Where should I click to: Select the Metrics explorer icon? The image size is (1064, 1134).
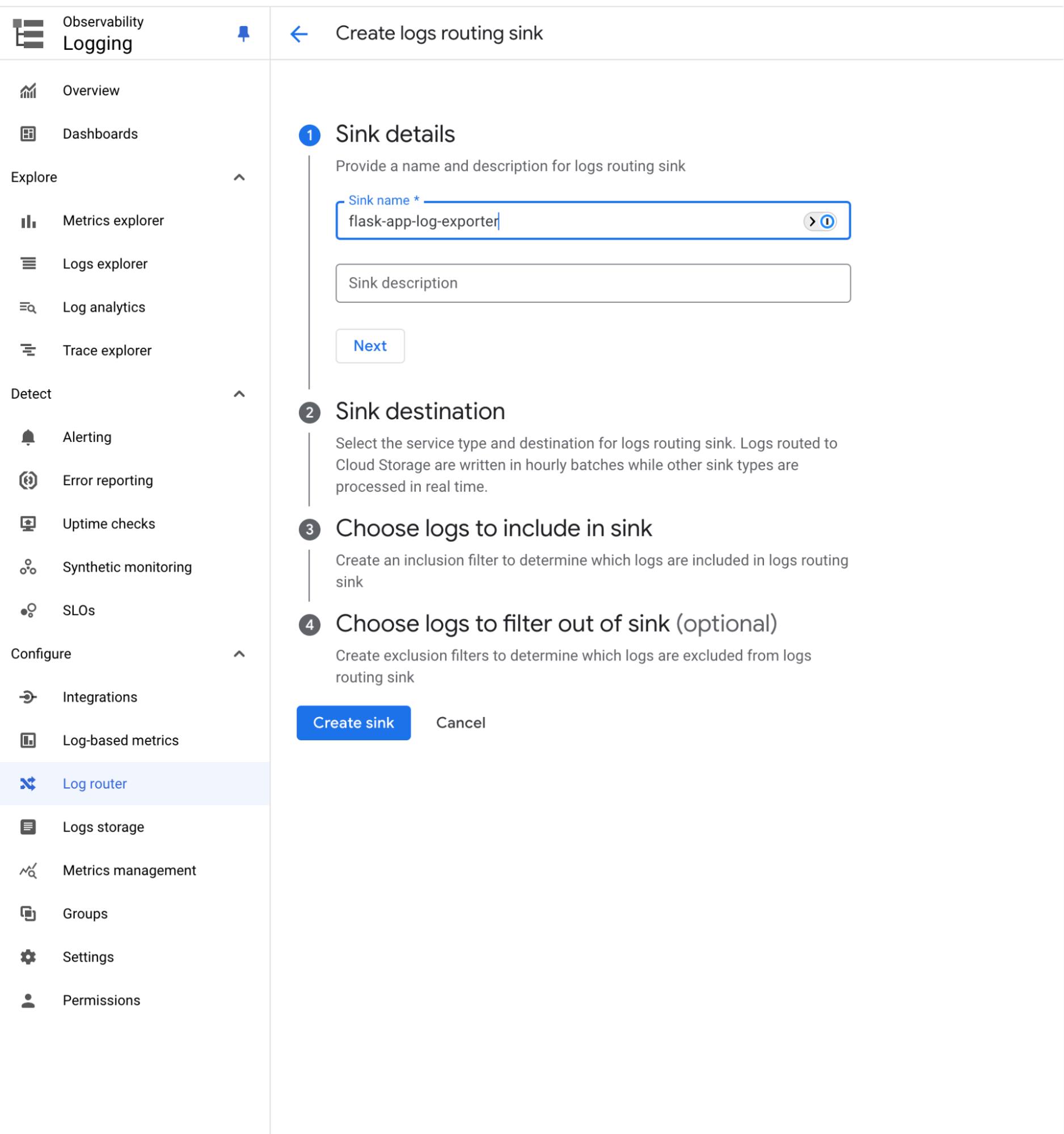28,220
